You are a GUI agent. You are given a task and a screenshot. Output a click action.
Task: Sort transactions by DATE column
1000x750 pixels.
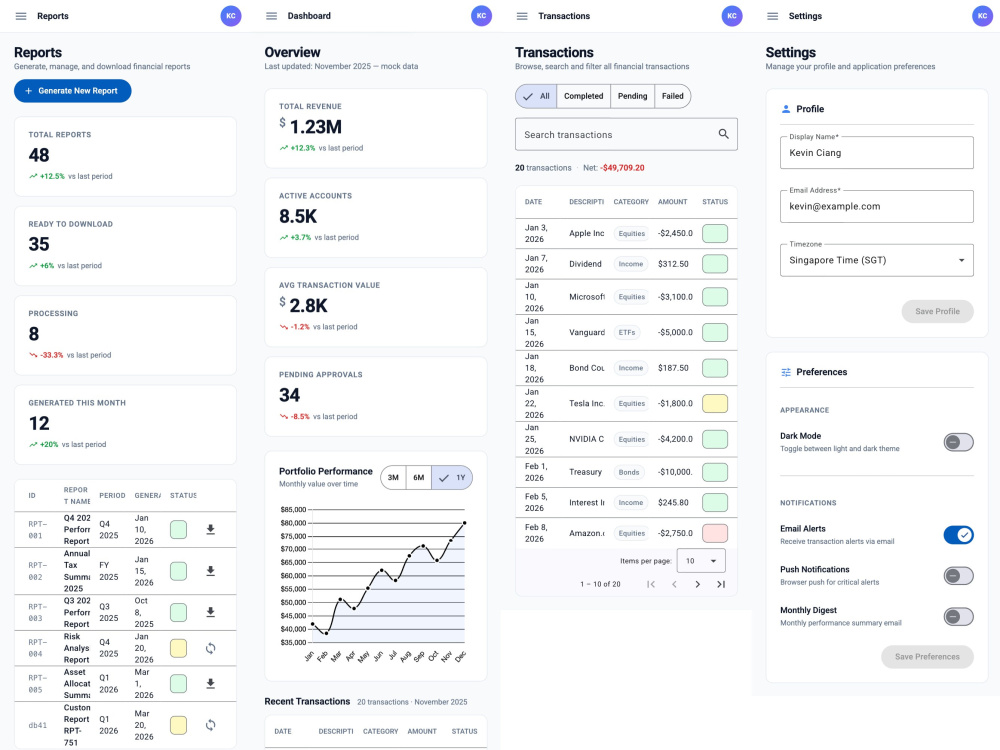click(x=533, y=202)
